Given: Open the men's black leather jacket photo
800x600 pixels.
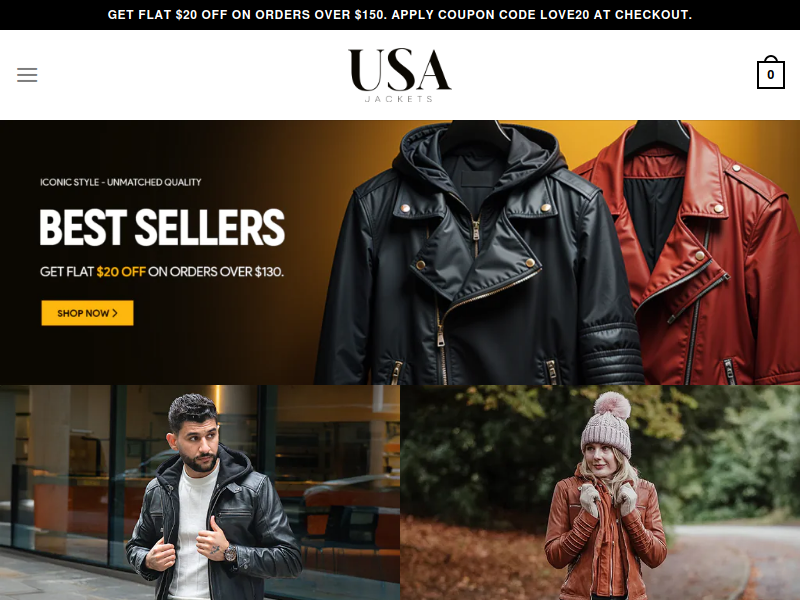Looking at the screenshot, I should click(x=200, y=492).
